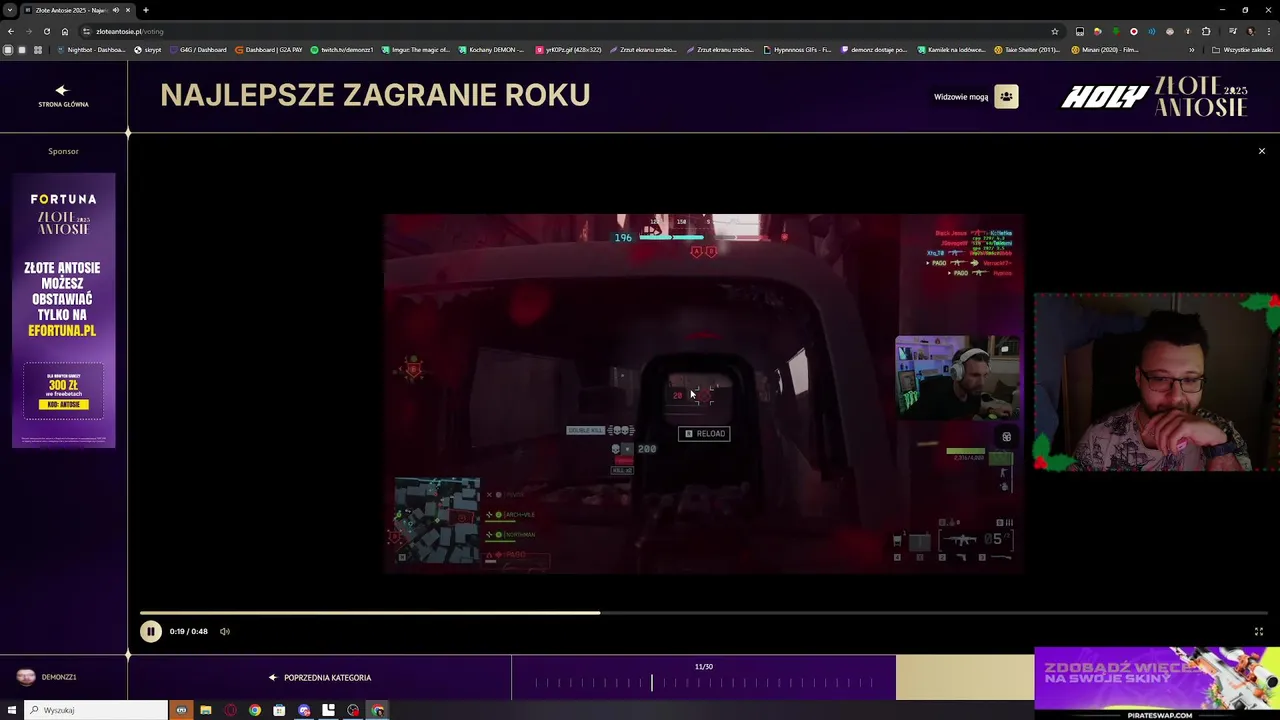
Task: Go back with the browser back arrow
Action: coord(11,31)
